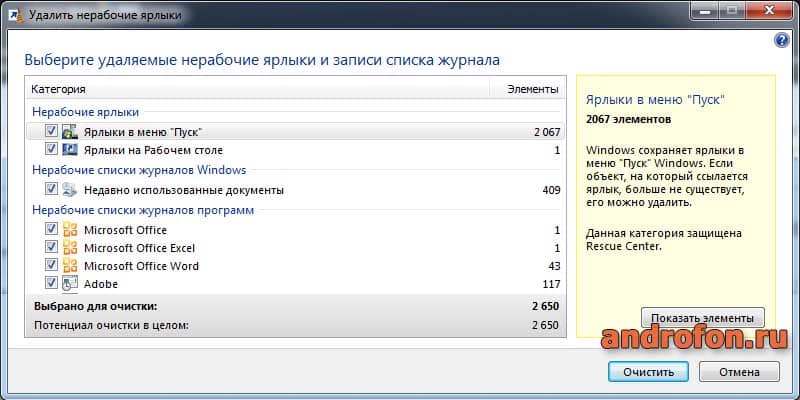Sort by the Элементы column header
800x400 pixels.
(528, 89)
